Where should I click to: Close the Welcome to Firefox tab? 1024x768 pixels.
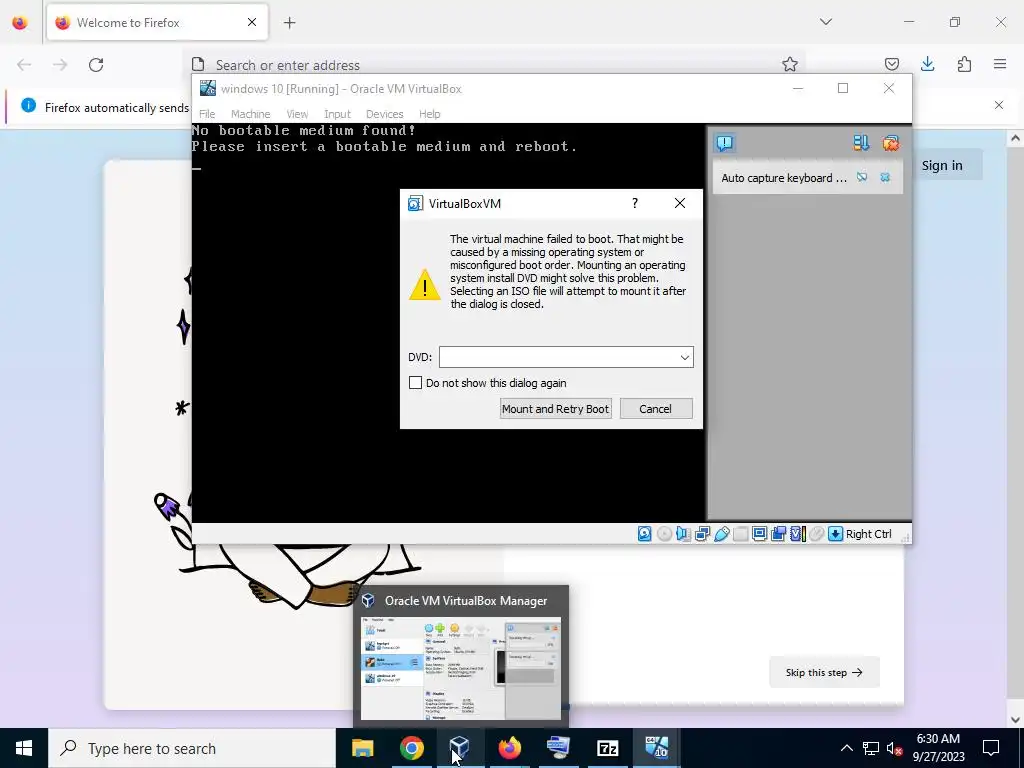coord(252,22)
